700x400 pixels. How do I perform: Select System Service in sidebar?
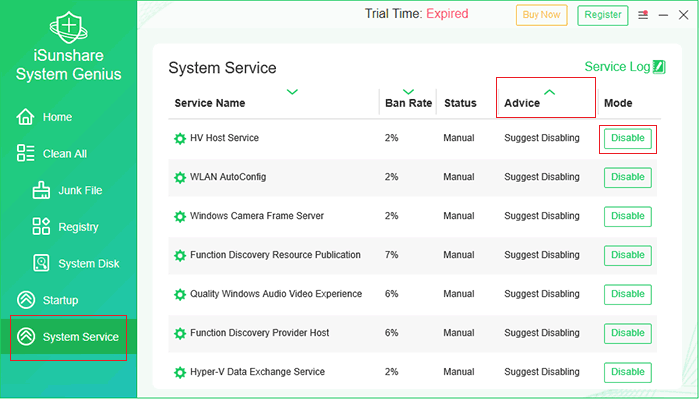click(x=68, y=337)
